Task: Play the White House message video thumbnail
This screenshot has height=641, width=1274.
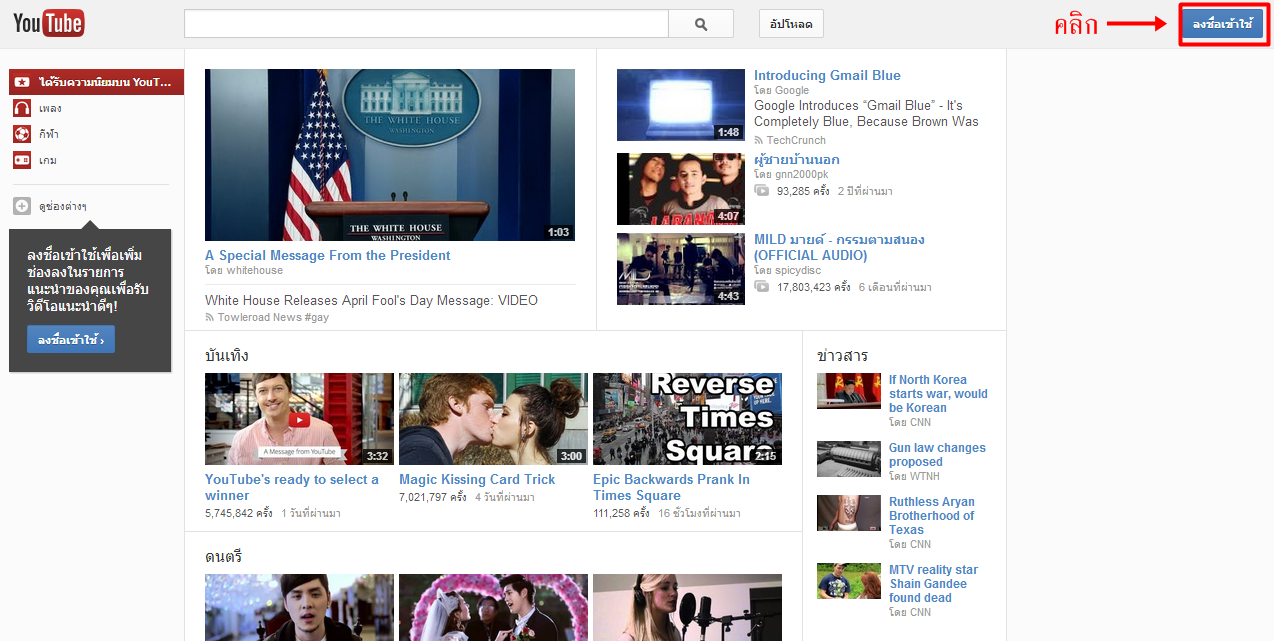Action: click(x=390, y=155)
